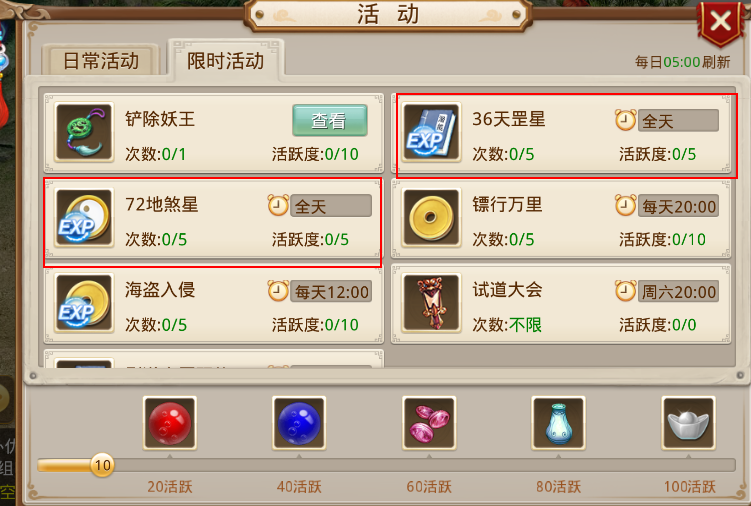The height and width of the screenshot is (506, 751).
Task: Select the vase 80活跃 reward
Action: pyautogui.click(x=558, y=423)
